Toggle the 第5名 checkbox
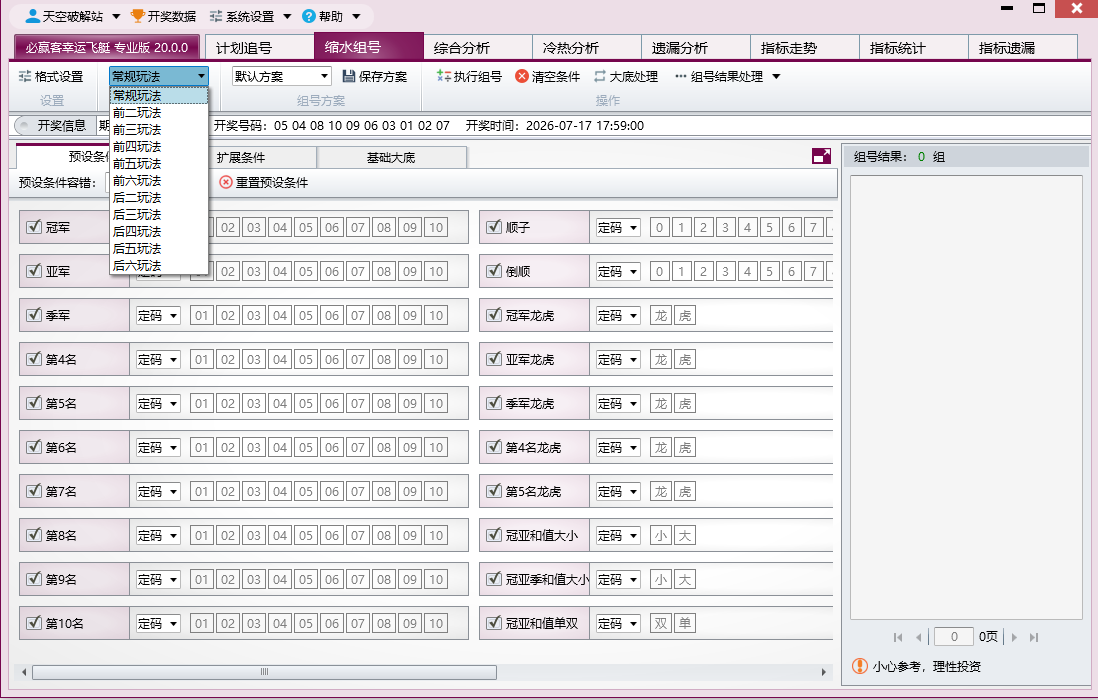This screenshot has width=1098, height=700. pos(34,403)
